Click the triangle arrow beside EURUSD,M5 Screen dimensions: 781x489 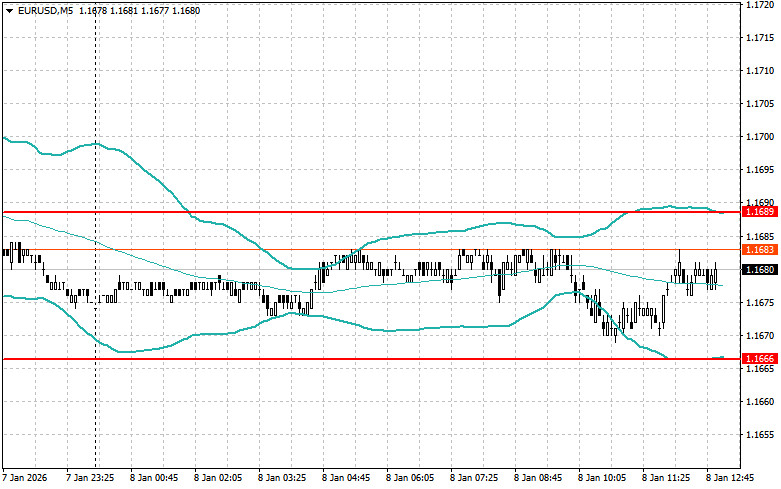(x=9, y=11)
